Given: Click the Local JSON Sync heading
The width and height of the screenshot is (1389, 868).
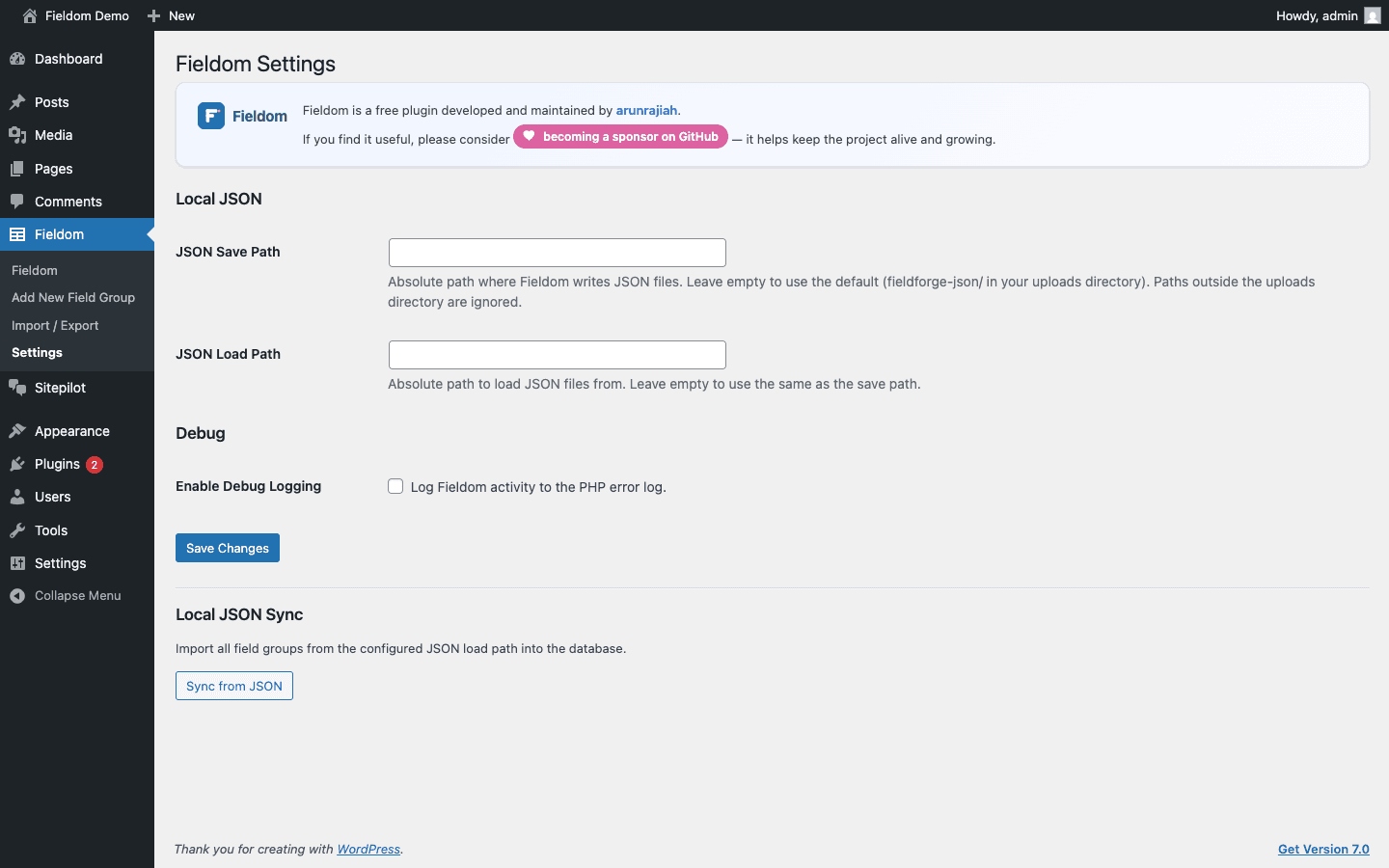Looking at the screenshot, I should 239,614.
